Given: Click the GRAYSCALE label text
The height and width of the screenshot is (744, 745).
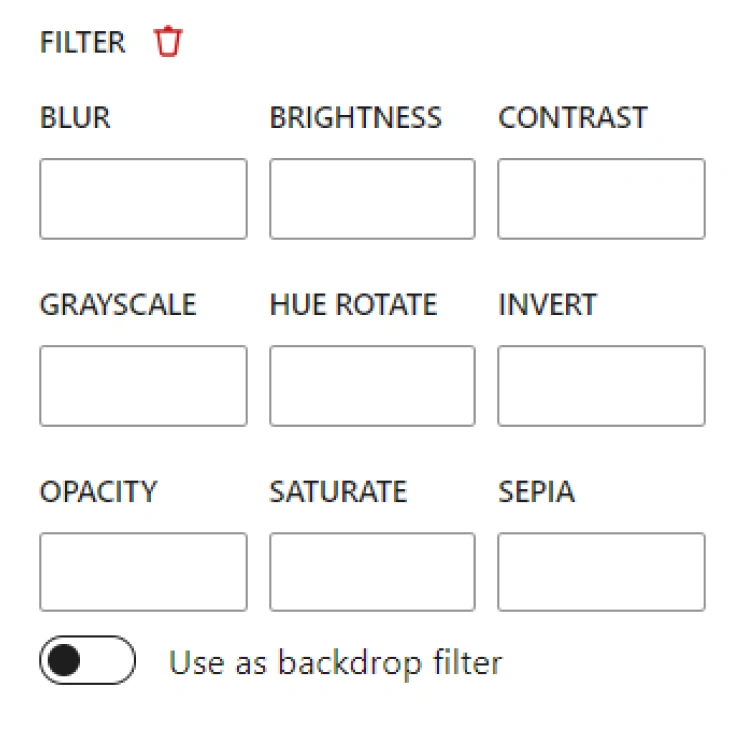Looking at the screenshot, I should point(118,305).
